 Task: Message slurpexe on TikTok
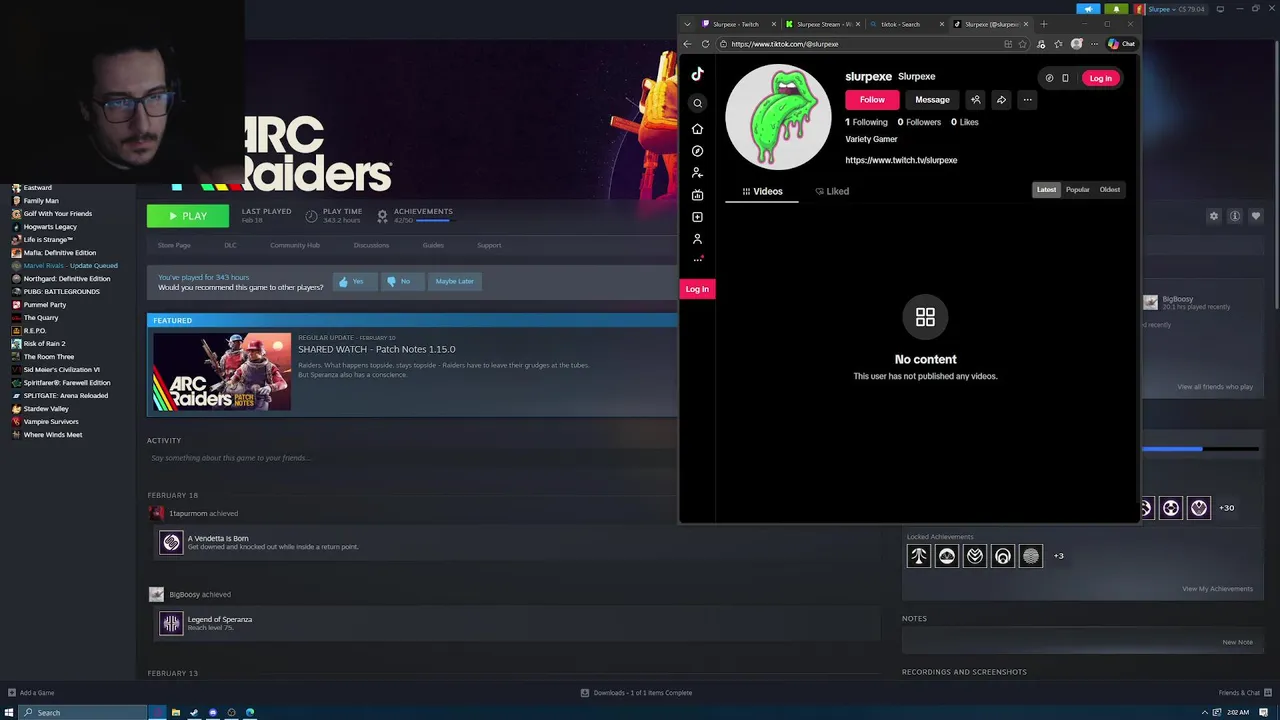click(x=932, y=100)
